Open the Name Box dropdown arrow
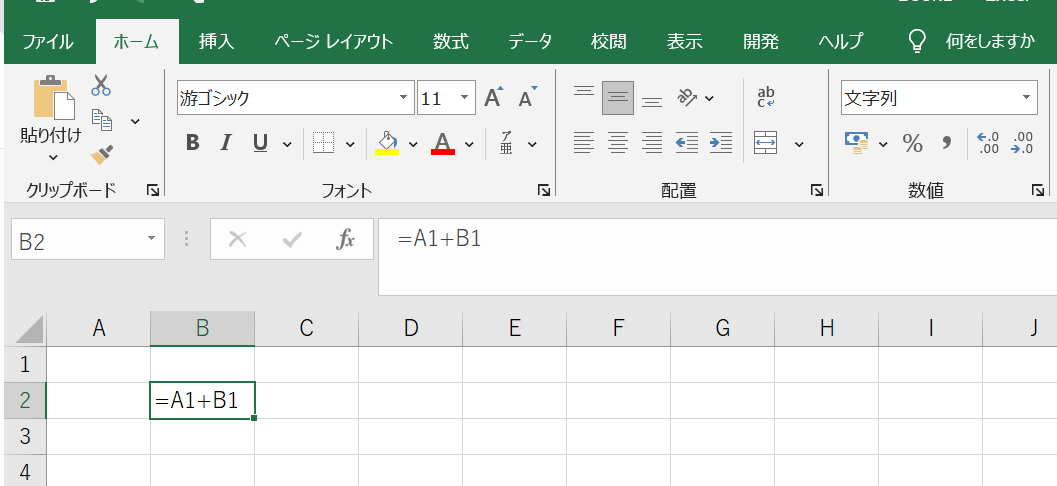The image size is (1057, 486). 151,240
